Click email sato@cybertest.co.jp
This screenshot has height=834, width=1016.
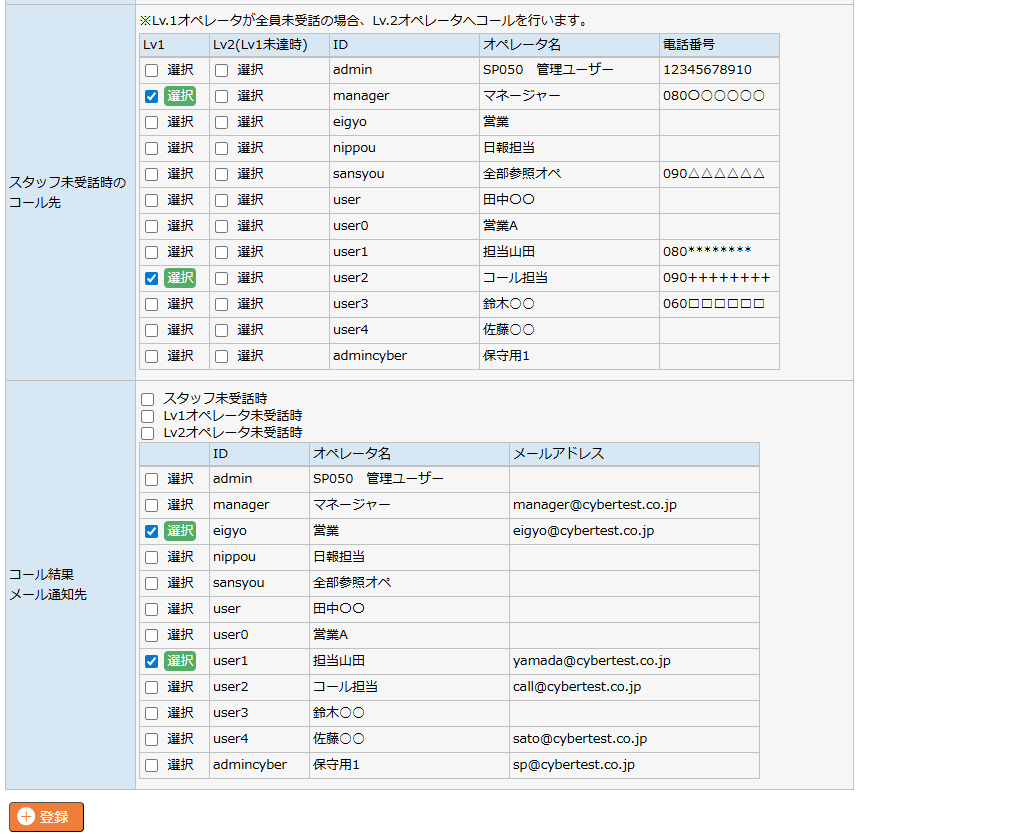point(580,739)
